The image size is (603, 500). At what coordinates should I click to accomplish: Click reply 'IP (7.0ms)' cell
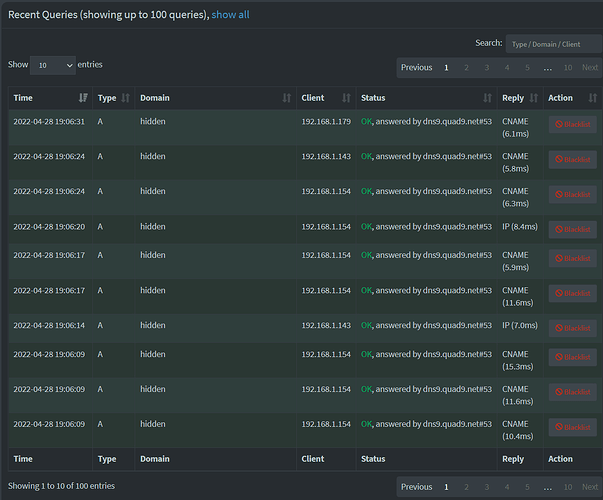point(520,325)
